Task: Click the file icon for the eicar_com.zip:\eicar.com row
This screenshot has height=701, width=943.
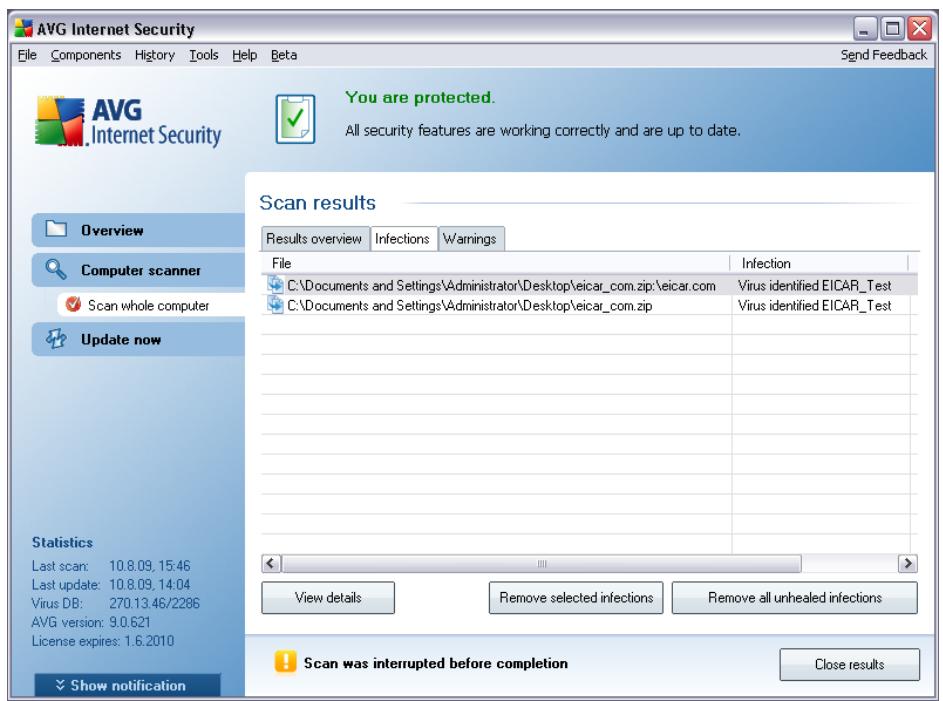Action: (275, 284)
